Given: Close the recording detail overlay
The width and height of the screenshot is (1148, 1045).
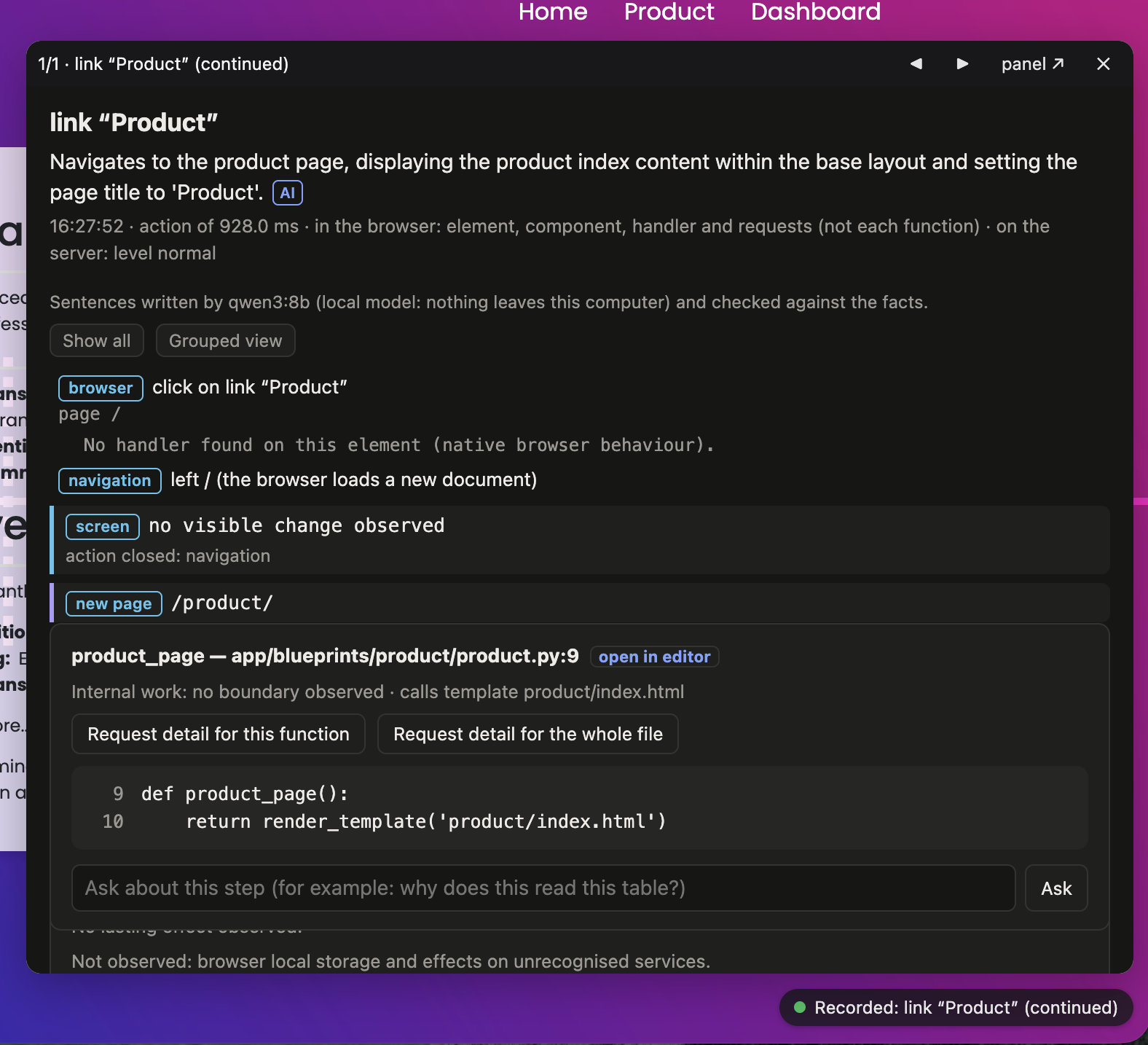Looking at the screenshot, I should [1104, 64].
